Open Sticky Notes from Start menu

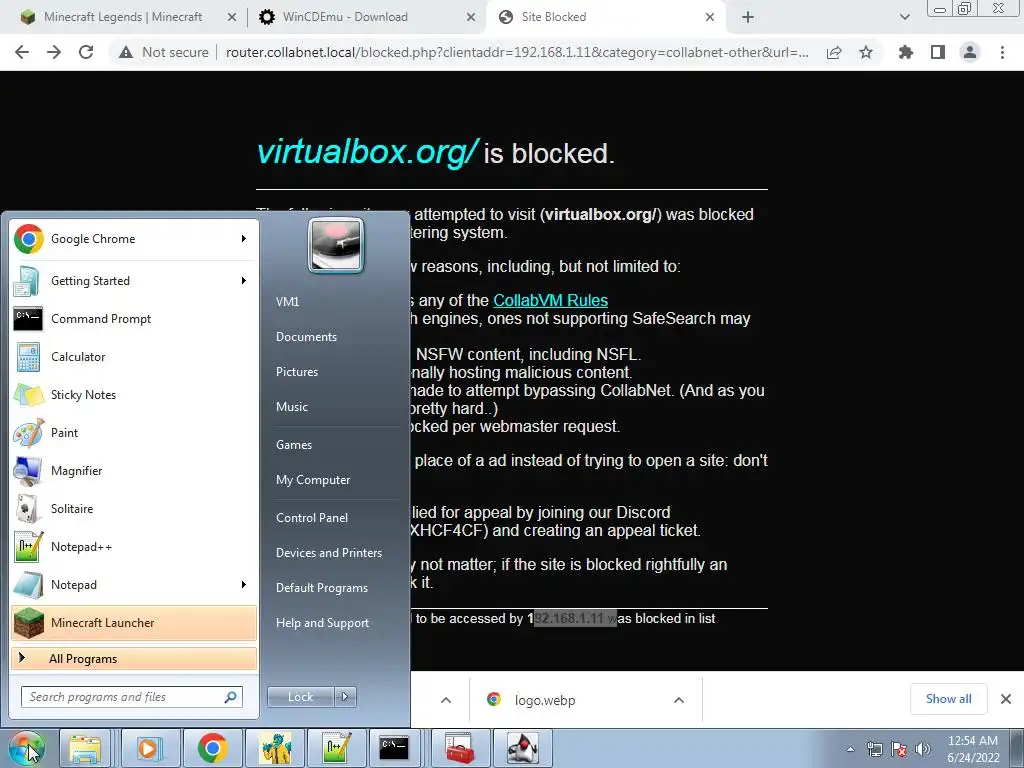tap(133, 394)
